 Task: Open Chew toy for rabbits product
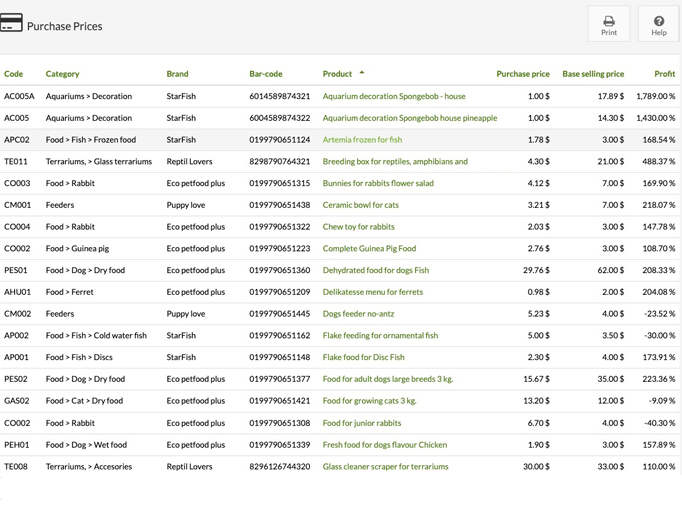[x=358, y=227]
